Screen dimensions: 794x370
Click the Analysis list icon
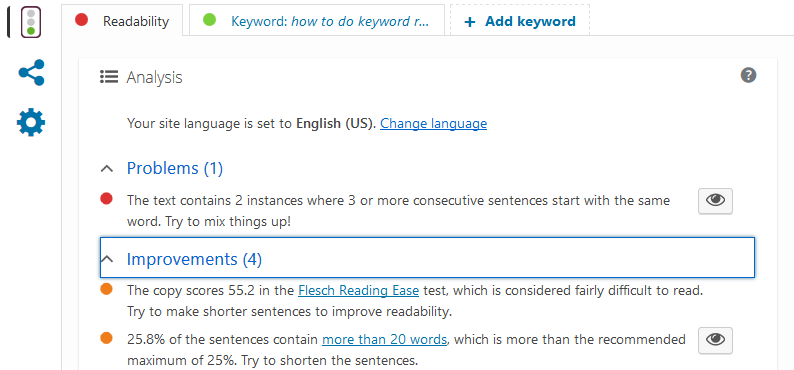pos(109,77)
